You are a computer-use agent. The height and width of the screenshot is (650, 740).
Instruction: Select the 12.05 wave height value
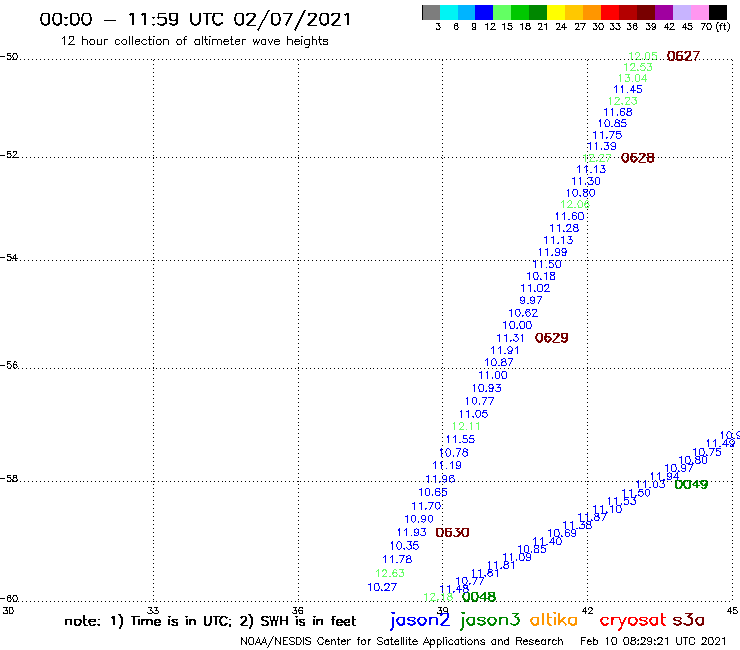coord(643,56)
